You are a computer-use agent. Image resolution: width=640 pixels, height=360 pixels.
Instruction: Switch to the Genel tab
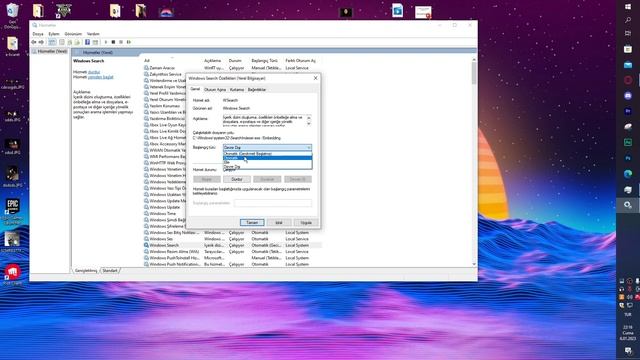coord(196,89)
